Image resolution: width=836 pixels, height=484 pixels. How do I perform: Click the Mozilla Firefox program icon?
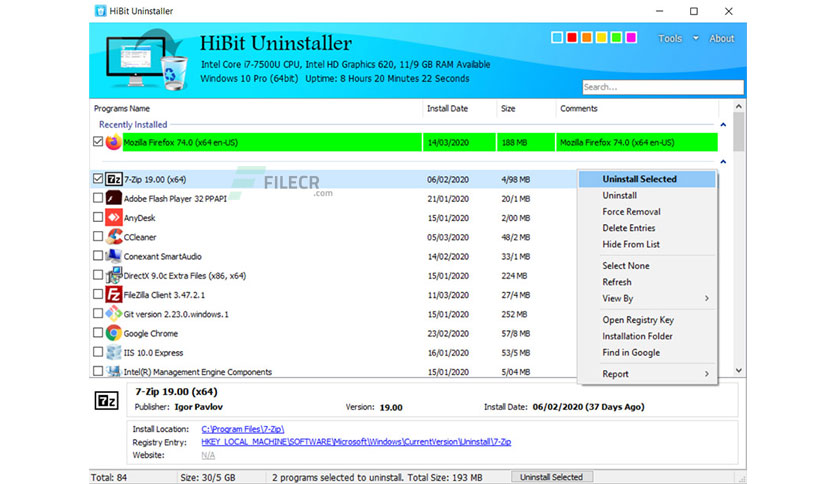pos(113,142)
